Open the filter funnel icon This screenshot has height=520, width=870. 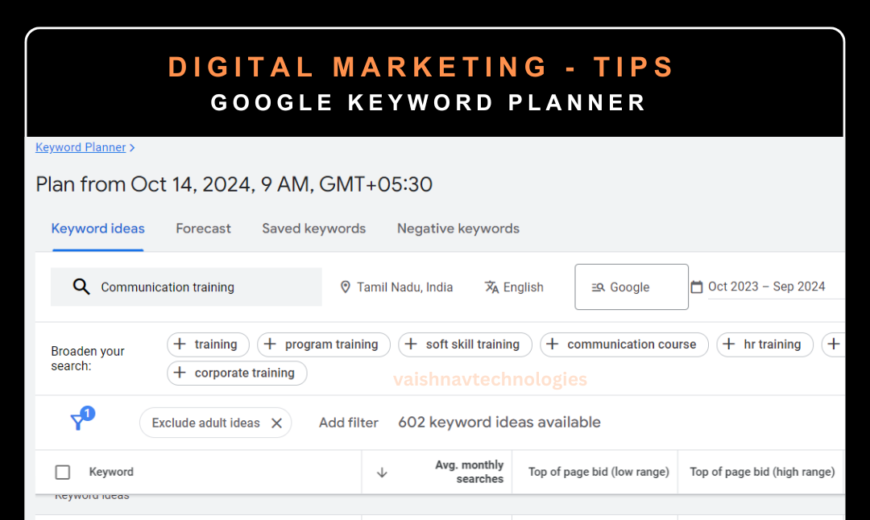click(79, 421)
